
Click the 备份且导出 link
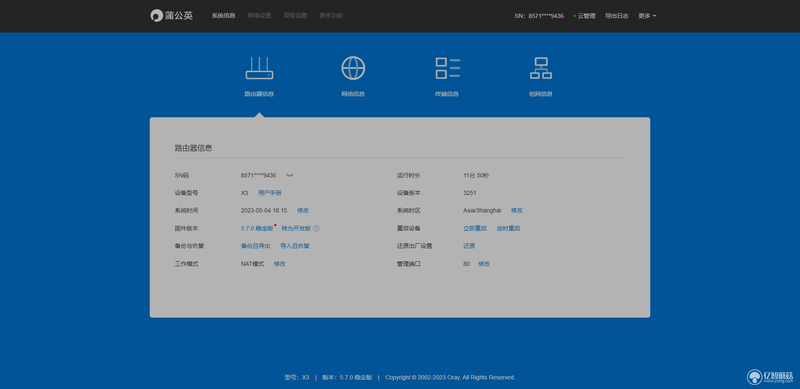pyautogui.click(x=256, y=246)
